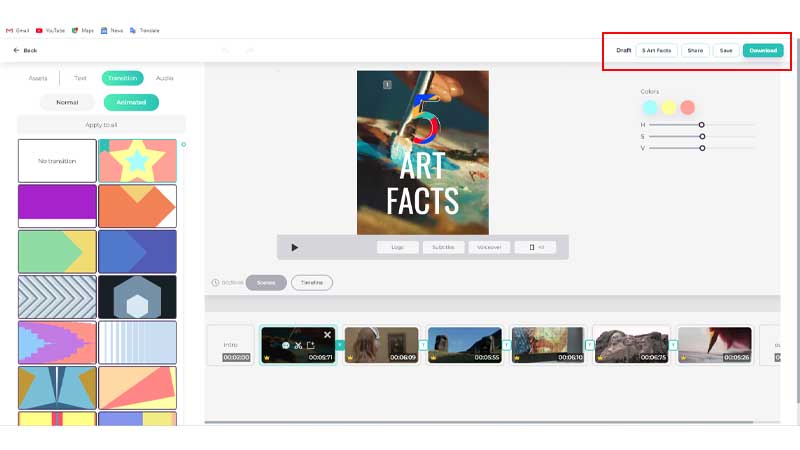Viewport: 800px width, 450px height.
Task: Select the light blue vertical stripes transition
Action: tap(137, 342)
